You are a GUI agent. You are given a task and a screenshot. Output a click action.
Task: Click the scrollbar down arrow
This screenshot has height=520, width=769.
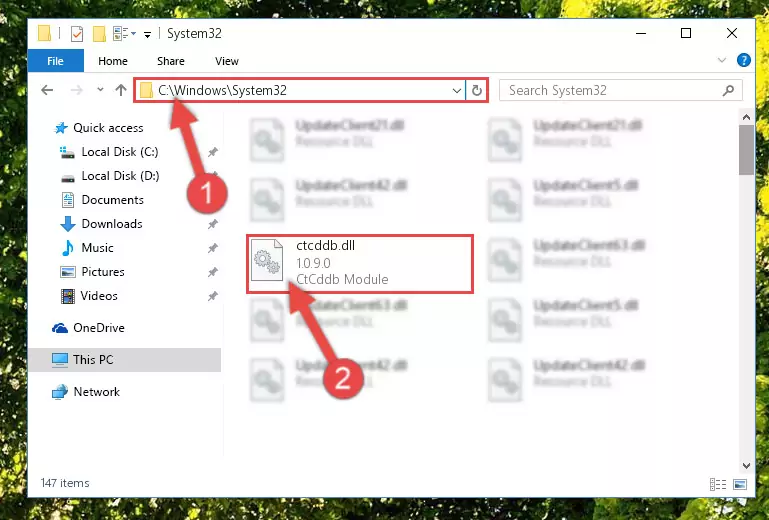coord(746,465)
